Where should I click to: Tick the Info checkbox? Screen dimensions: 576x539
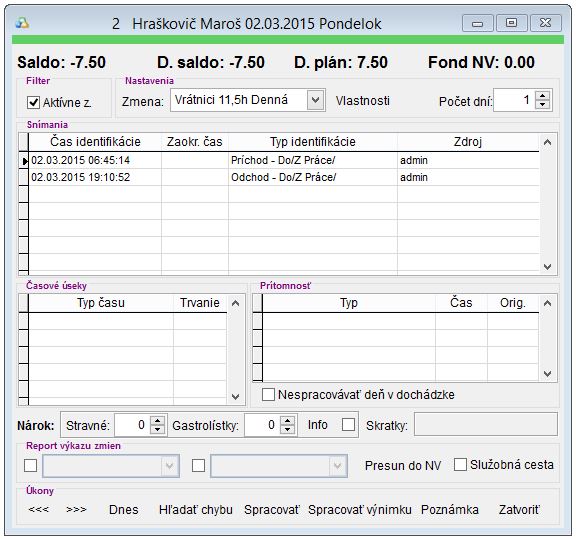click(x=348, y=425)
